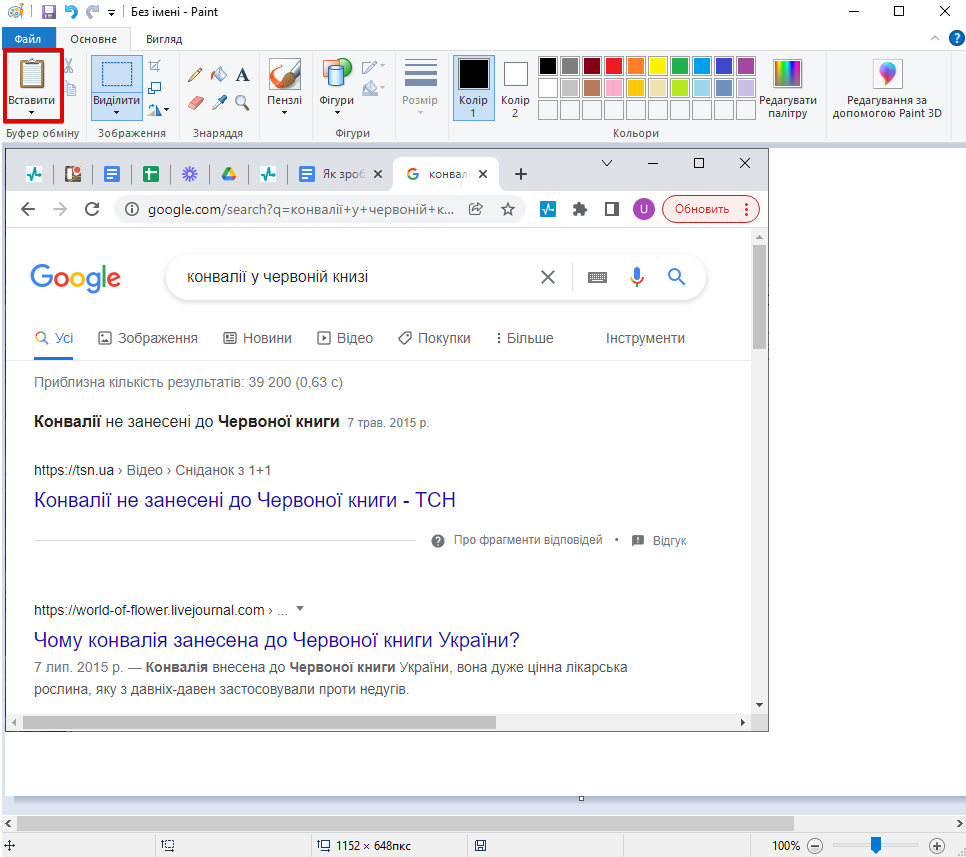
Task: Click the reload icon in the Chrome screenshot
Action: [92, 209]
